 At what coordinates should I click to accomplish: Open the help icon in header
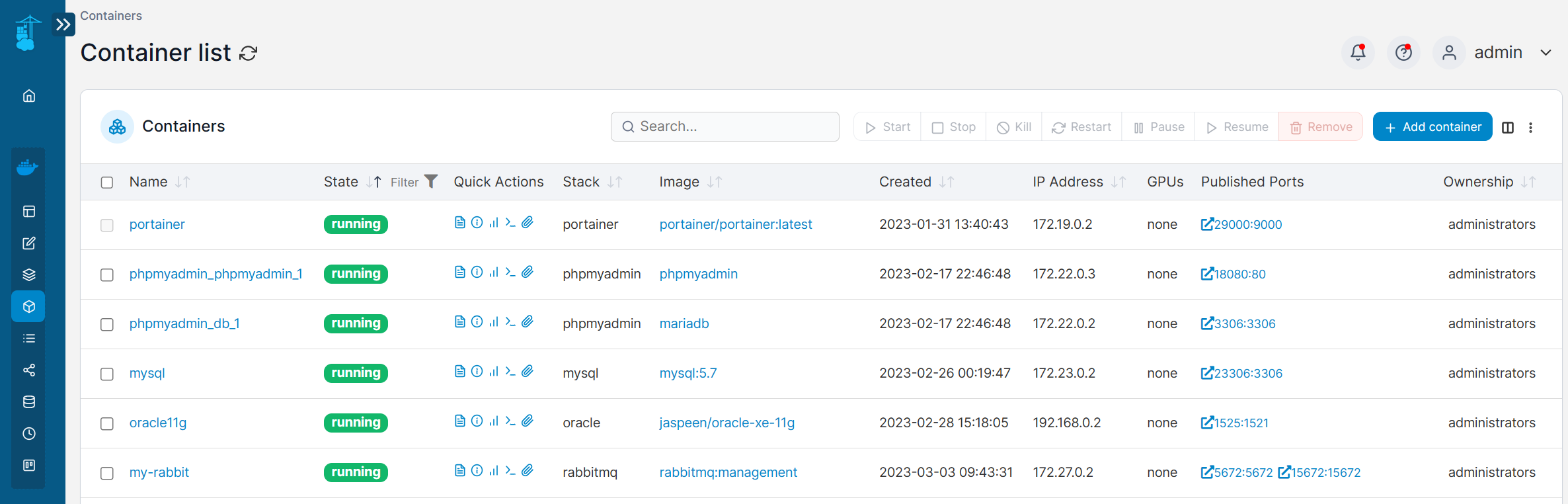pyautogui.click(x=1403, y=52)
